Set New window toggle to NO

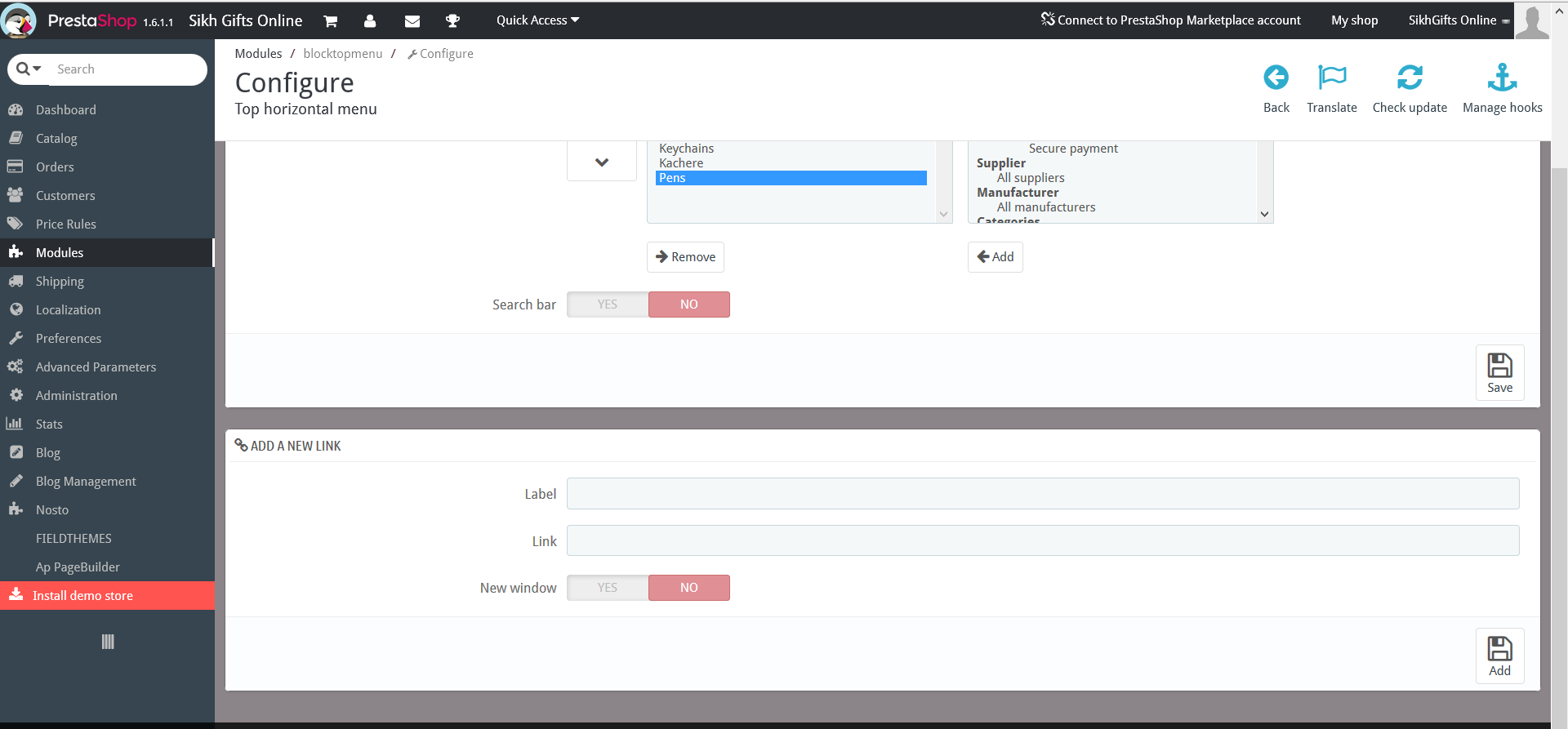point(689,588)
